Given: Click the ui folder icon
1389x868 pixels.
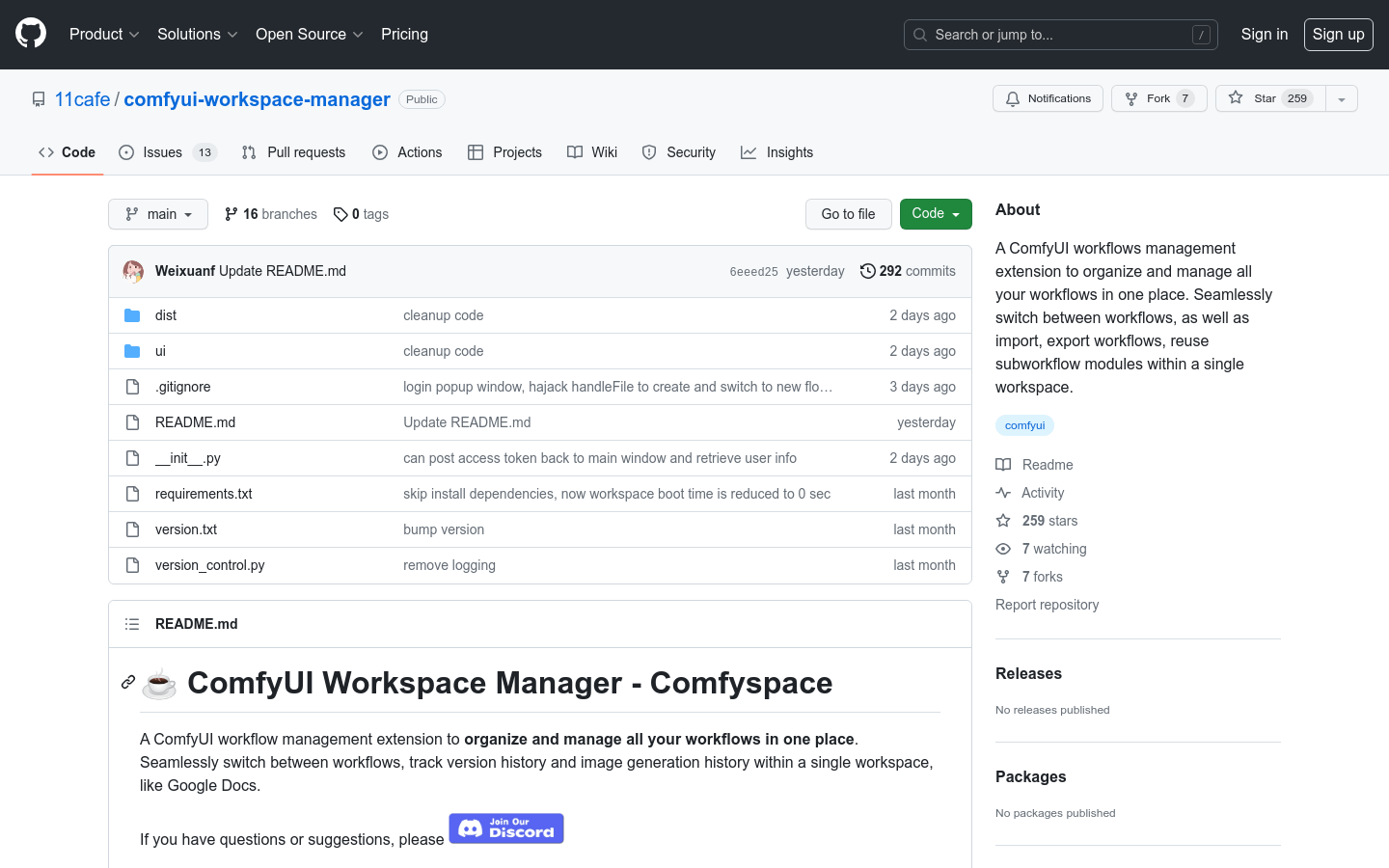Looking at the screenshot, I should click(x=132, y=351).
